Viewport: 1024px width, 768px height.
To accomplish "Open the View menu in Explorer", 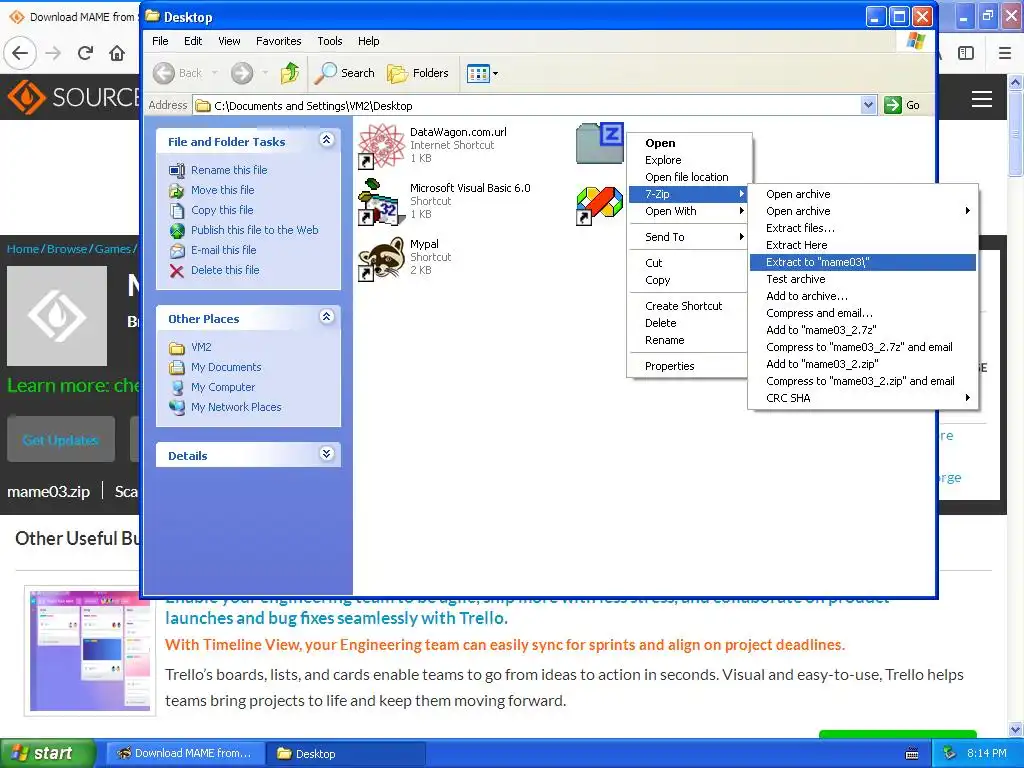I will click(229, 41).
